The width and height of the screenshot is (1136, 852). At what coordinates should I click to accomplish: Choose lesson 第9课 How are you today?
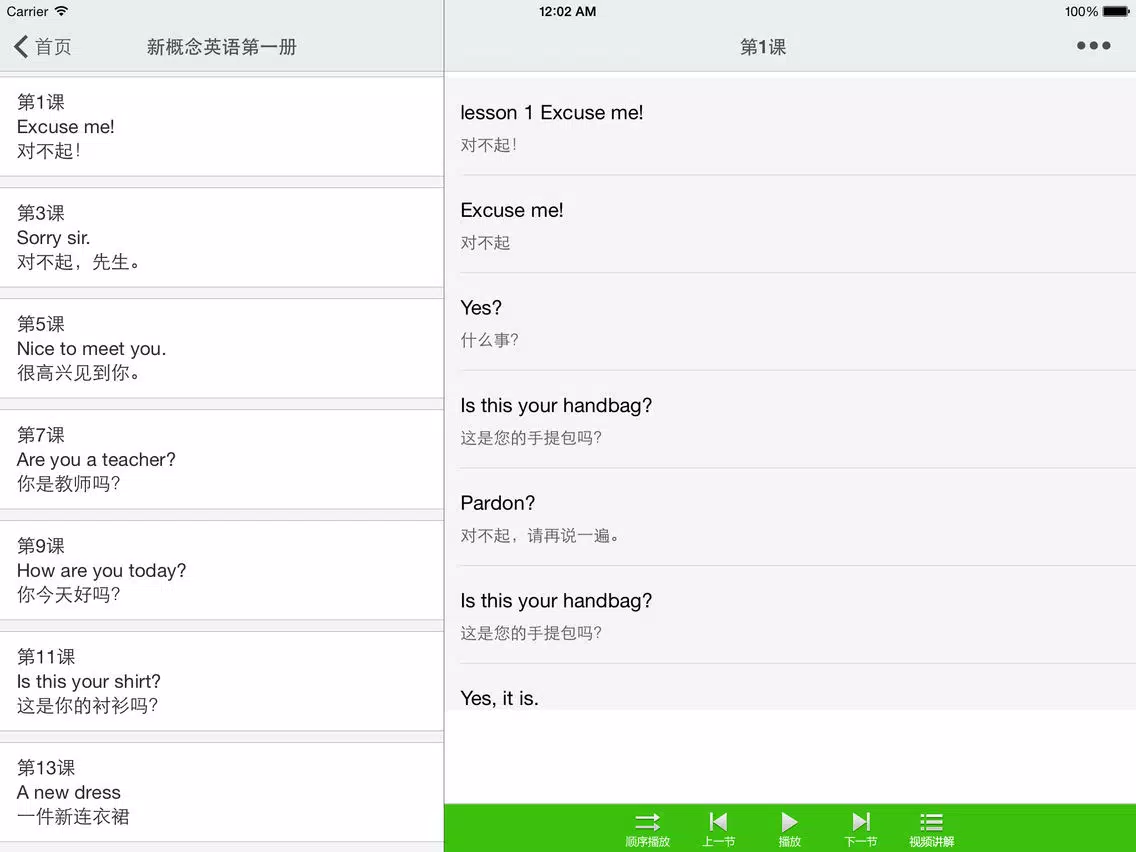click(x=222, y=570)
